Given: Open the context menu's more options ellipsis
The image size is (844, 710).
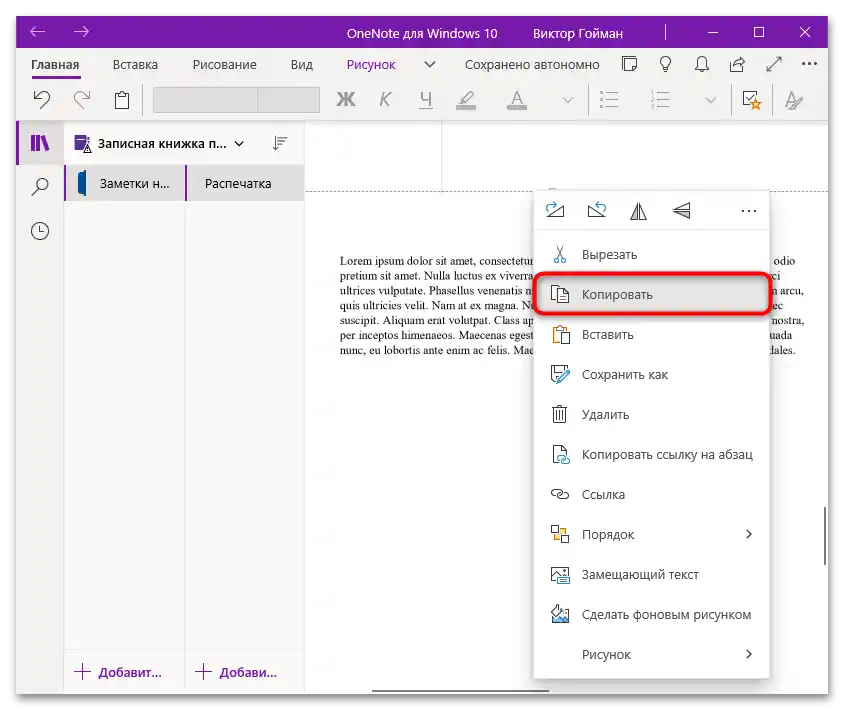Looking at the screenshot, I should tap(749, 211).
